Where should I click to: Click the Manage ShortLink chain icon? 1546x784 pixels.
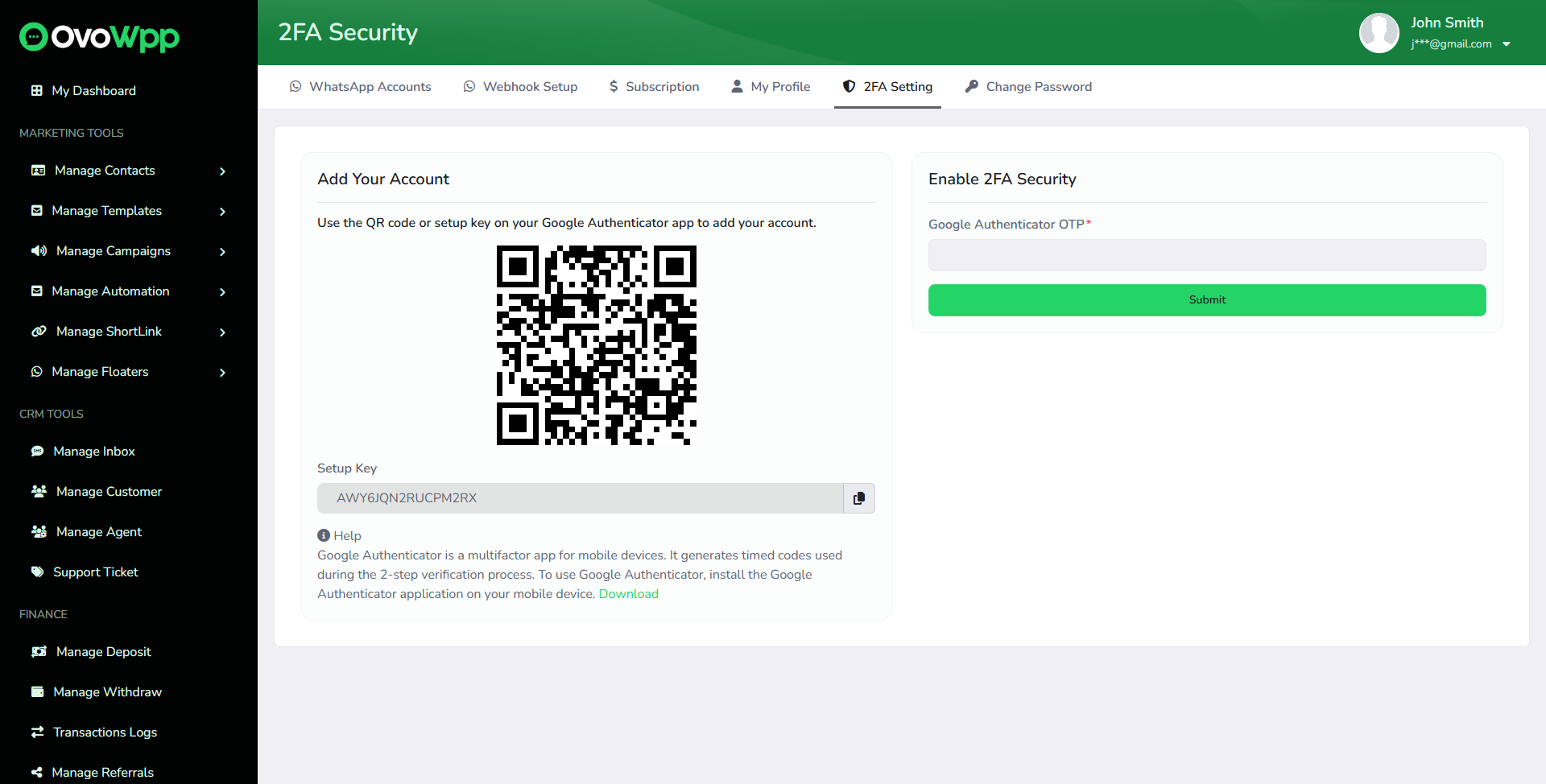[39, 332]
